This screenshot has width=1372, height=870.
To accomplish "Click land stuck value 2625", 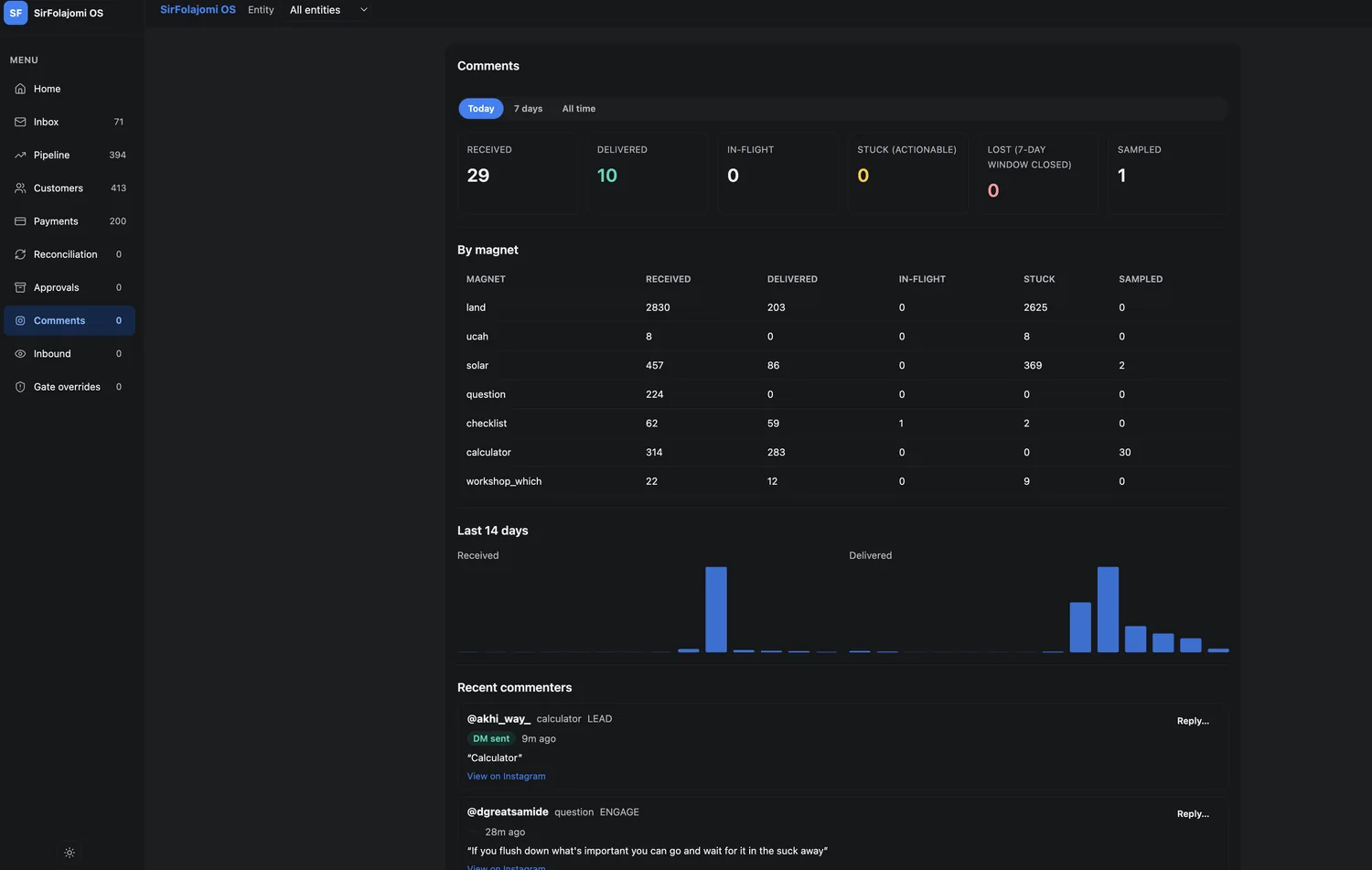I will [1035, 307].
